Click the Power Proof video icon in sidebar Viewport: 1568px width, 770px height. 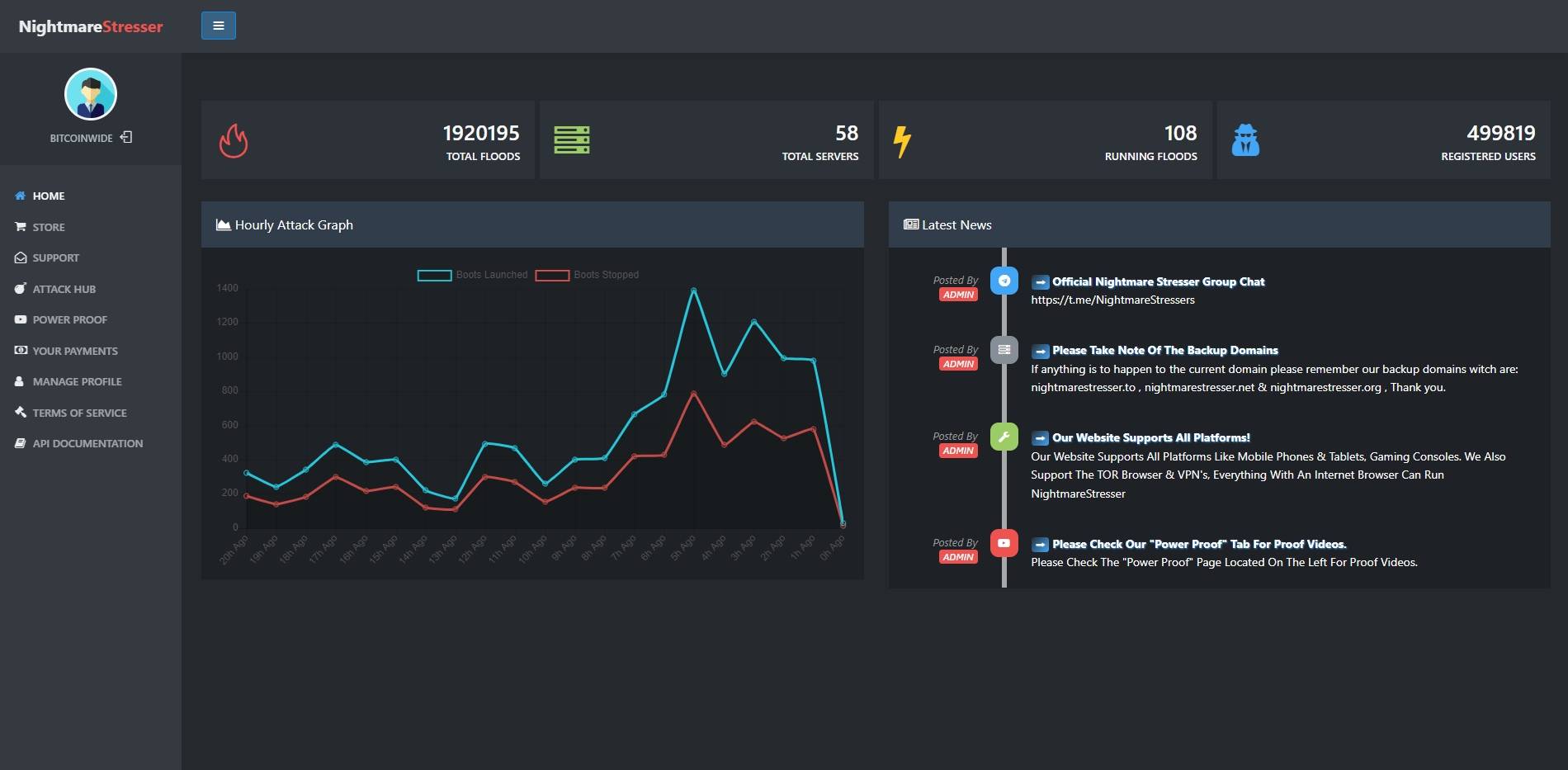pos(21,319)
